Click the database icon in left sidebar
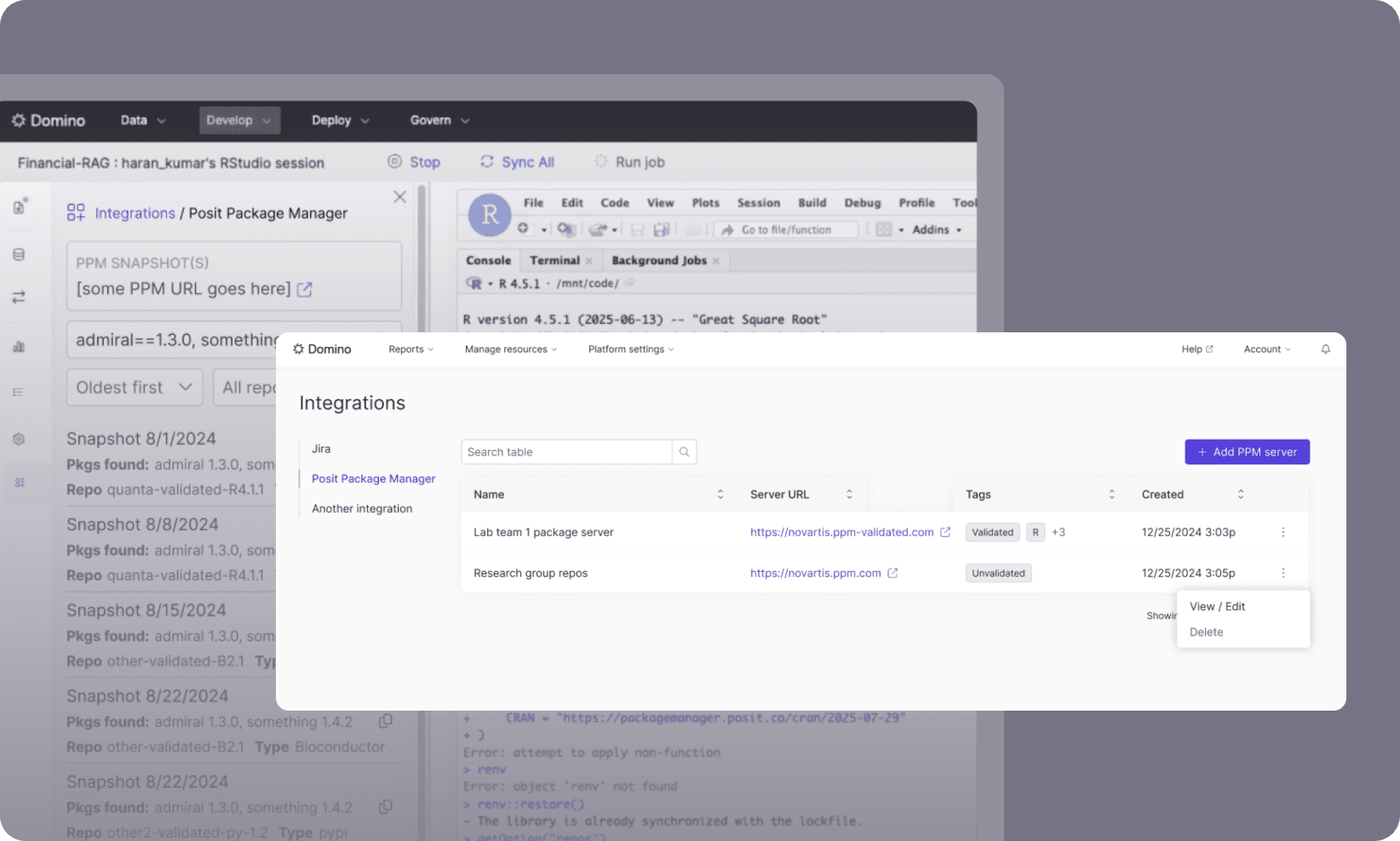 (19, 255)
